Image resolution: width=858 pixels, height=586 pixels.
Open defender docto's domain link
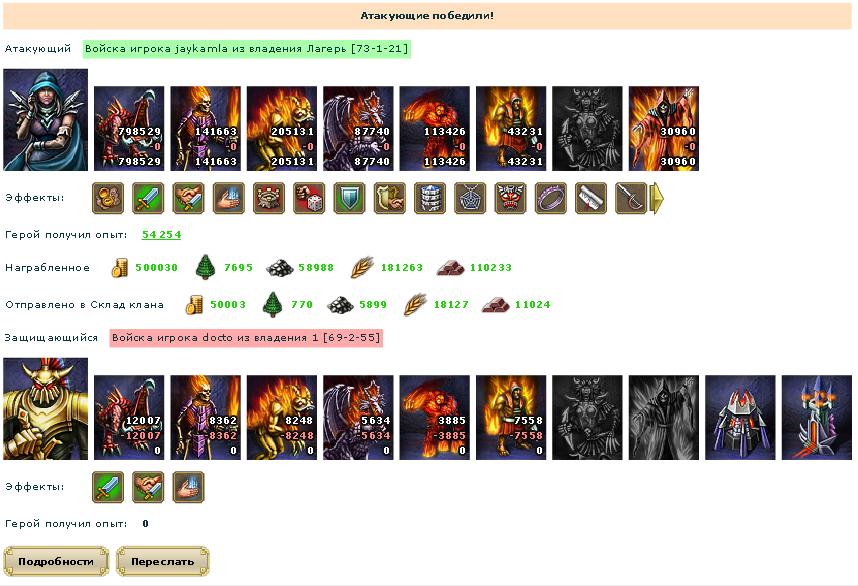point(246,338)
